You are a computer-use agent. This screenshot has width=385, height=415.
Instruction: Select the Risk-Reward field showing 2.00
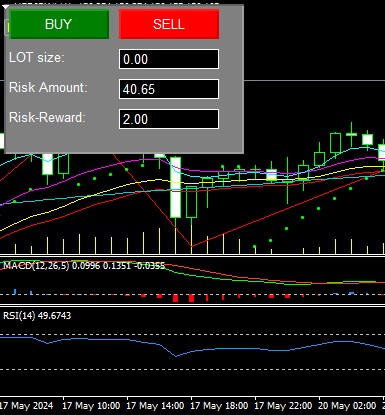tap(169, 119)
